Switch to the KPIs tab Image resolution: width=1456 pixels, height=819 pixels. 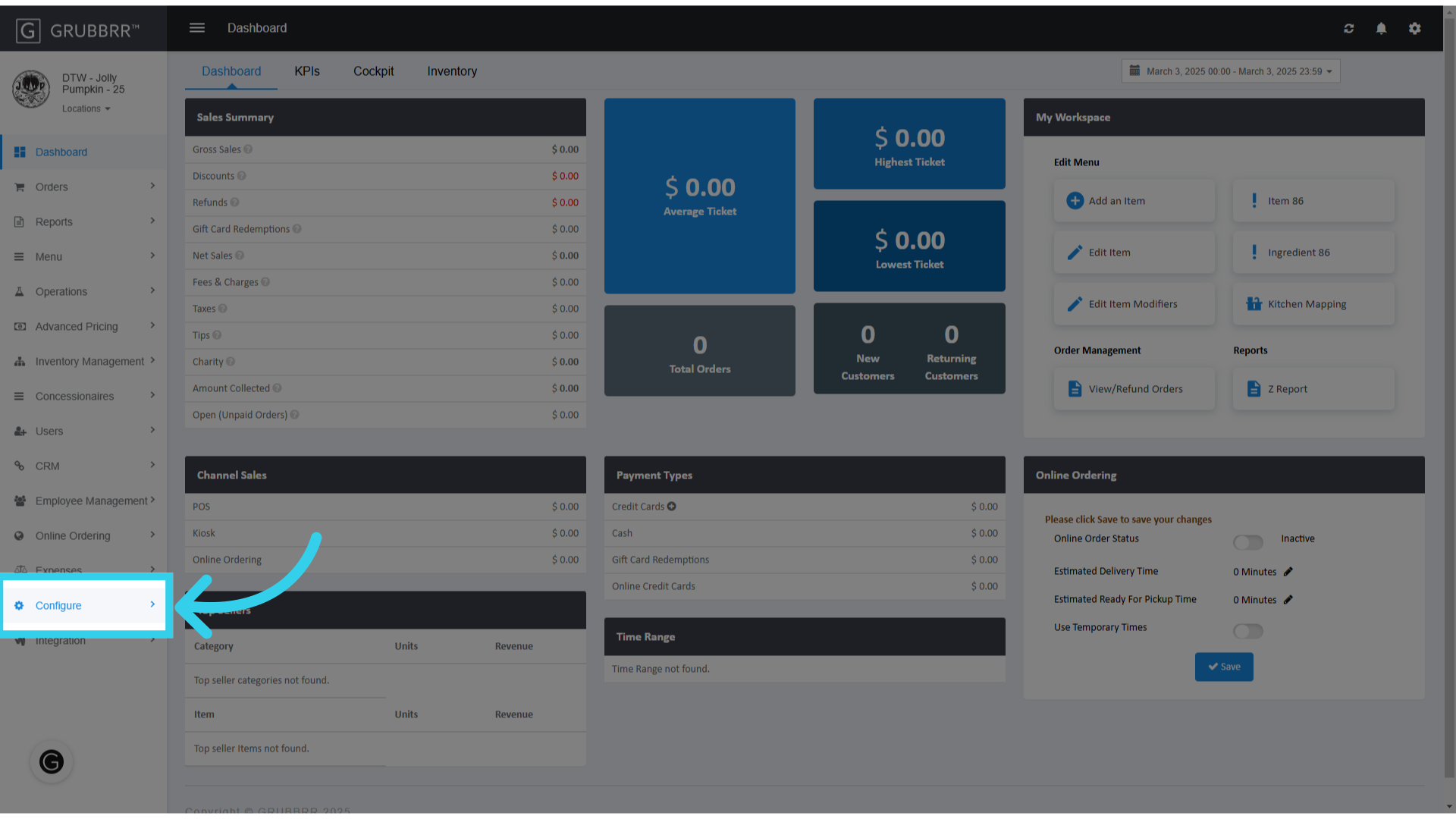tap(307, 71)
